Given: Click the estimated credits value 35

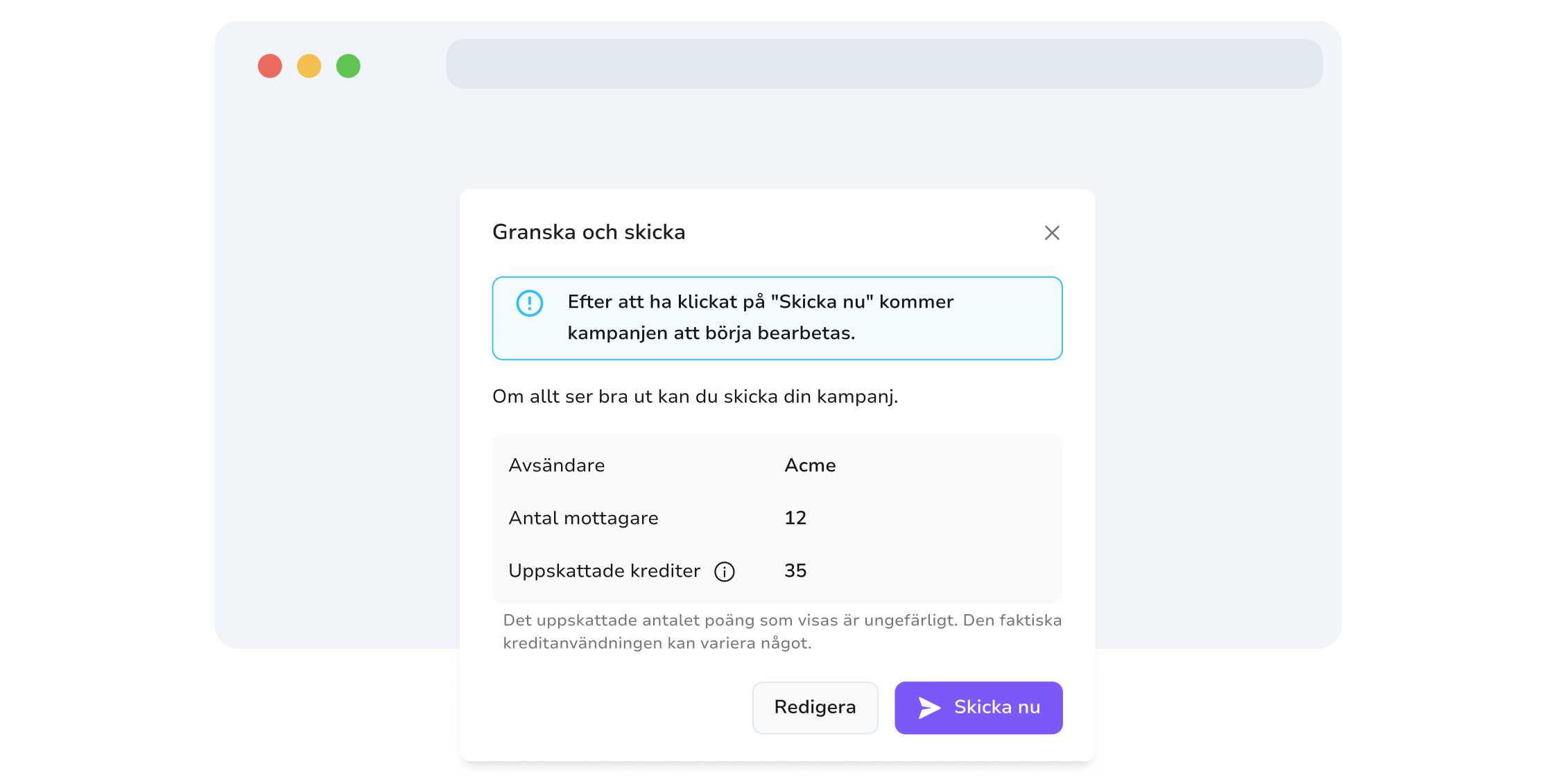Looking at the screenshot, I should pyautogui.click(x=795, y=570).
